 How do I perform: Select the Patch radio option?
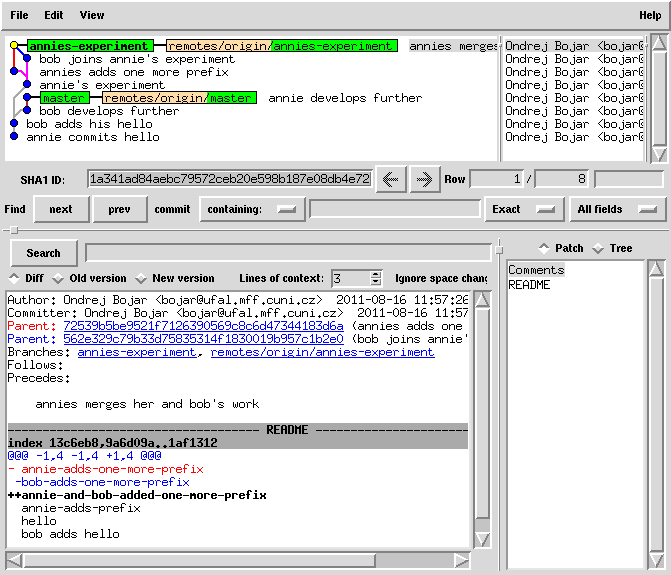pyautogui.click(x=544, y=248)
